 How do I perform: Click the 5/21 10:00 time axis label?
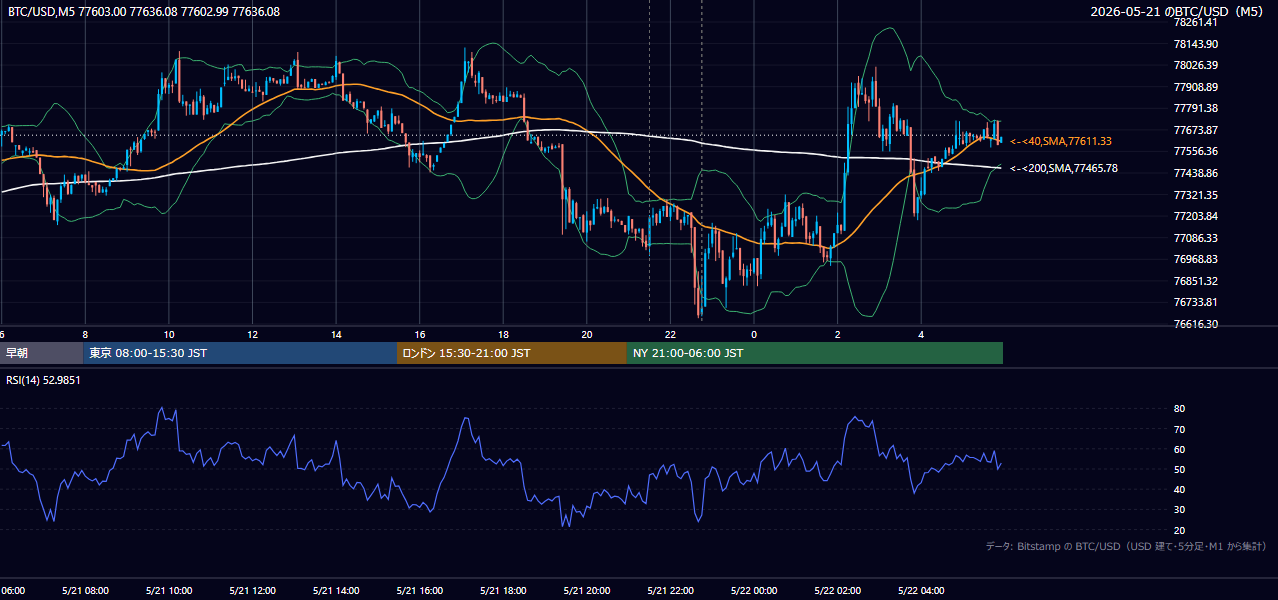point(169,591)
